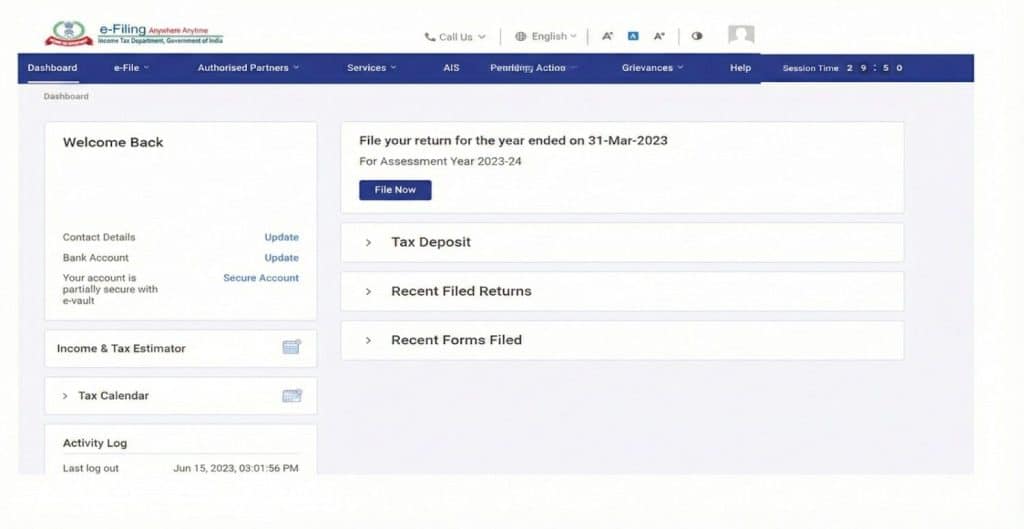
Task: Open the AIS menu item
Action: 451,68
